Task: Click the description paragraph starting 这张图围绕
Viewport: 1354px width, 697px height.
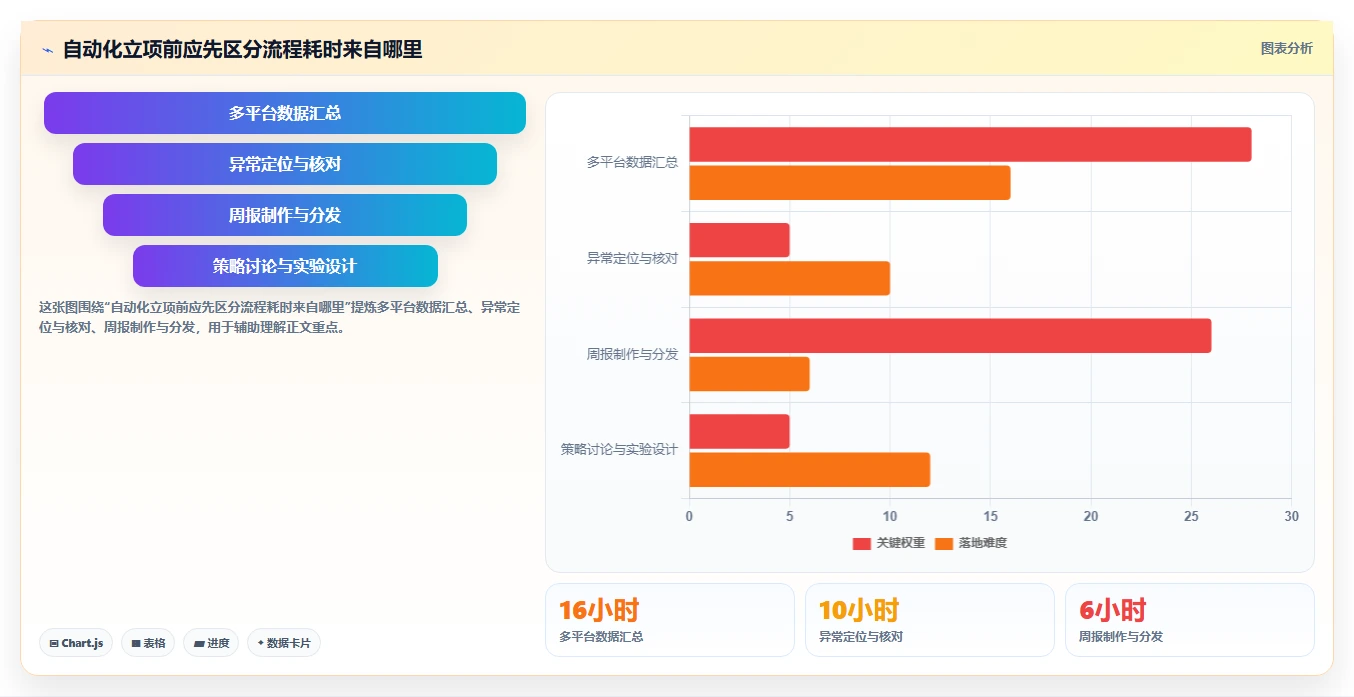Action: tap(279, 317)
